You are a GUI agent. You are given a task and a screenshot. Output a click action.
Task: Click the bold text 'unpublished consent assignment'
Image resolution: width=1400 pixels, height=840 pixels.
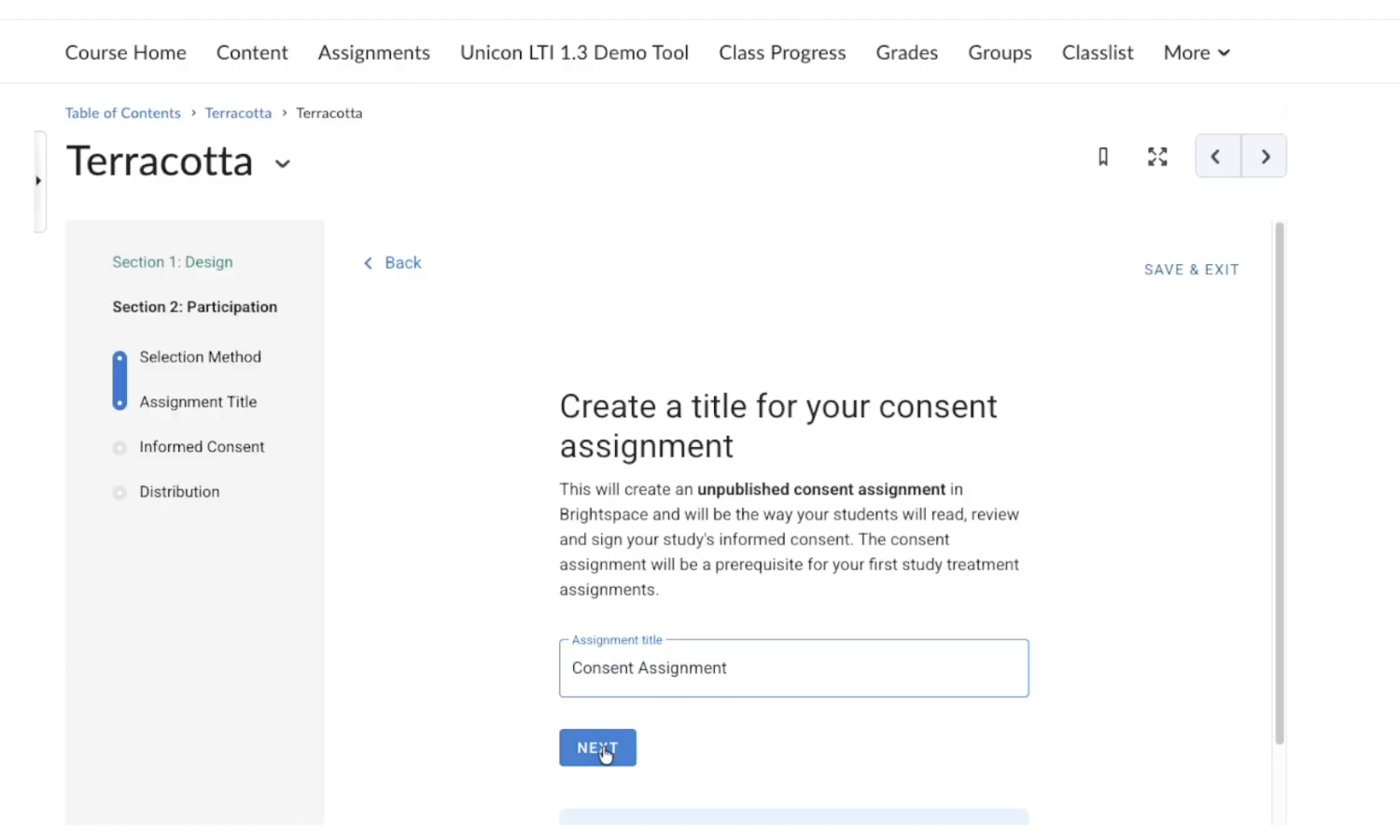coord(821,489)
